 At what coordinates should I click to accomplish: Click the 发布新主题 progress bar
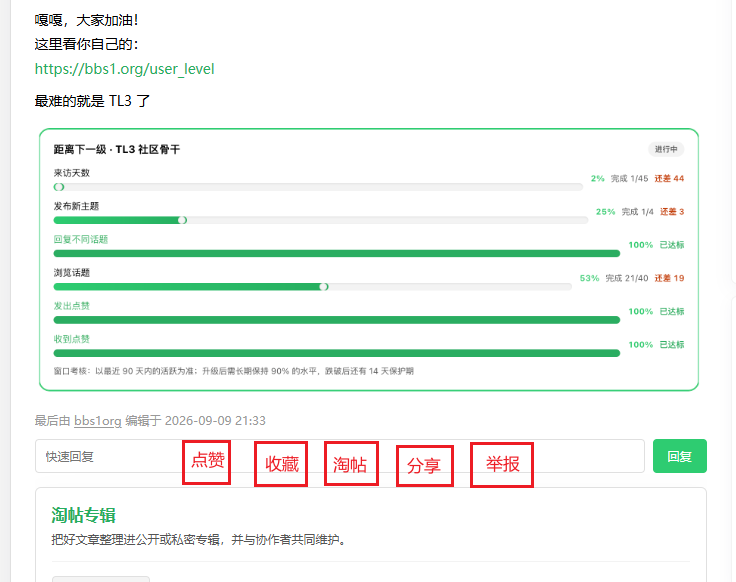(321, 220)
